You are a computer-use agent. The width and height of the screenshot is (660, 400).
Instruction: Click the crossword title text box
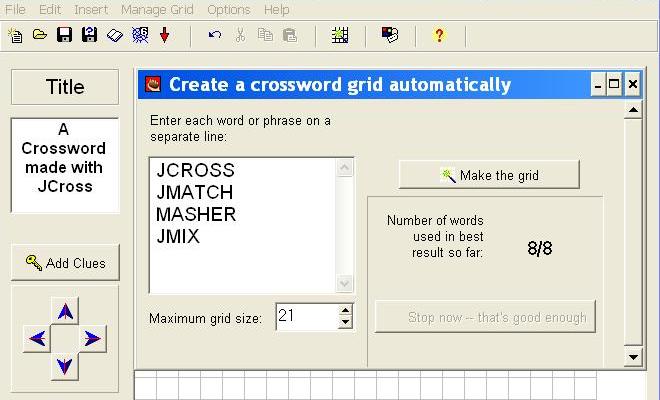coord(65,165)
